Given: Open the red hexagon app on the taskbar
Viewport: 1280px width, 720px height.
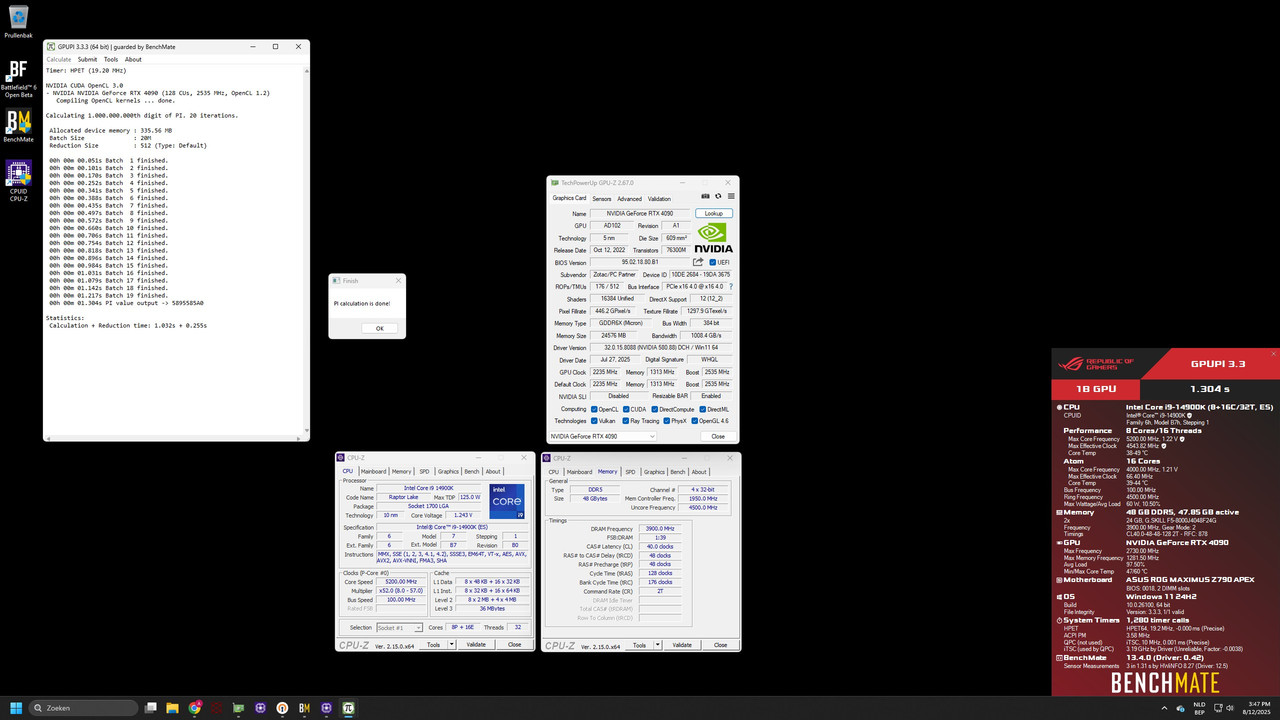Looking at the screenshot, I should click(x=216, y=707).
